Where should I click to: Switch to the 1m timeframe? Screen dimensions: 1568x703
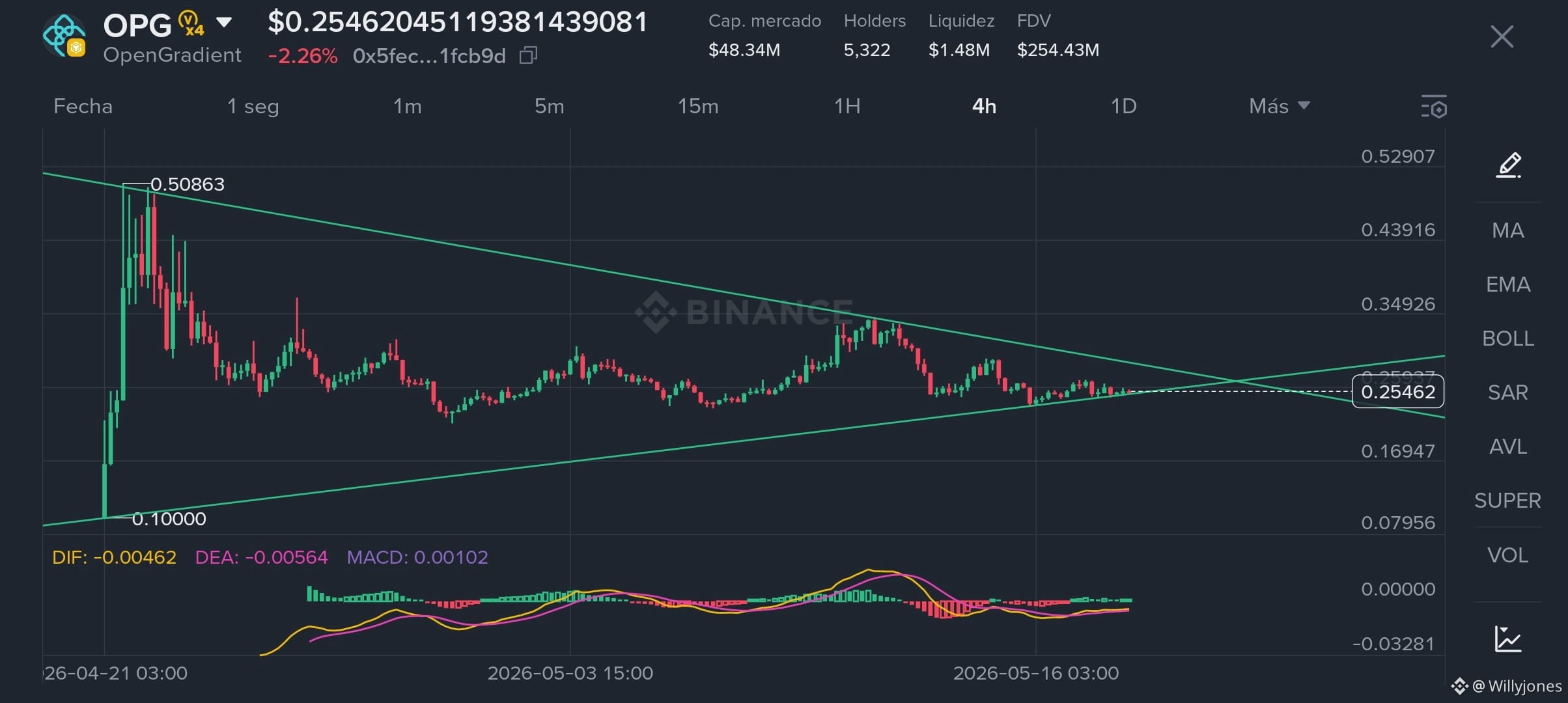point(407,106)
